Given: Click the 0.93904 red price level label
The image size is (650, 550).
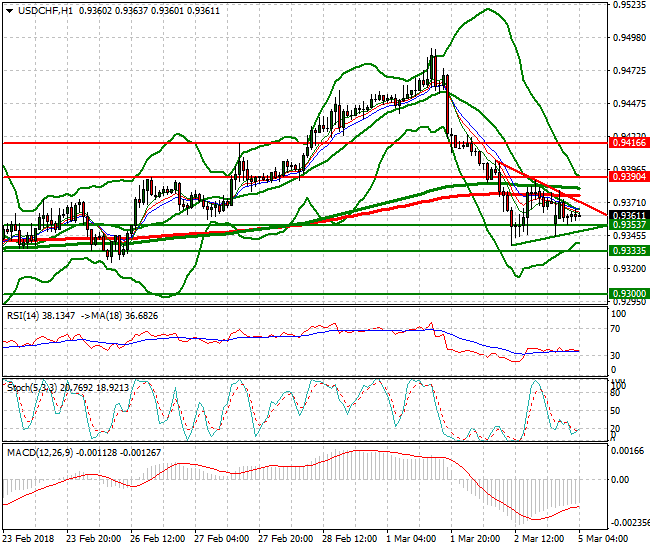Looking at the screenshot, I should click(x=629, y=177).
